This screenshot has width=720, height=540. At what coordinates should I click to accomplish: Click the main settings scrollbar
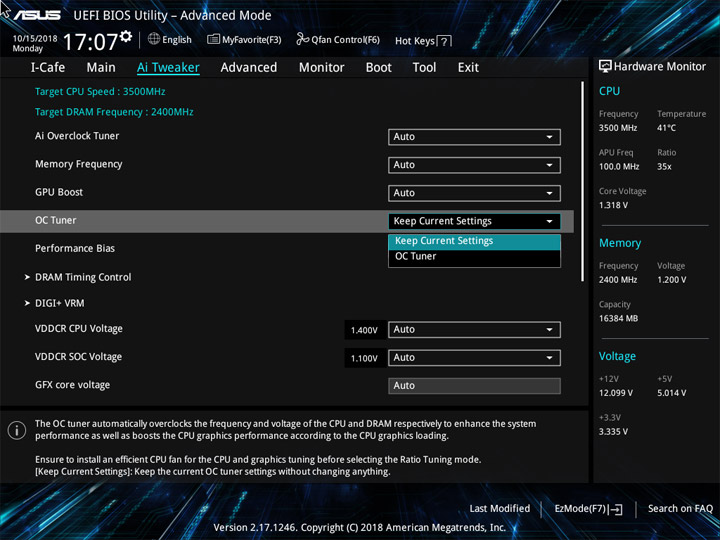[x=583, y=181]
